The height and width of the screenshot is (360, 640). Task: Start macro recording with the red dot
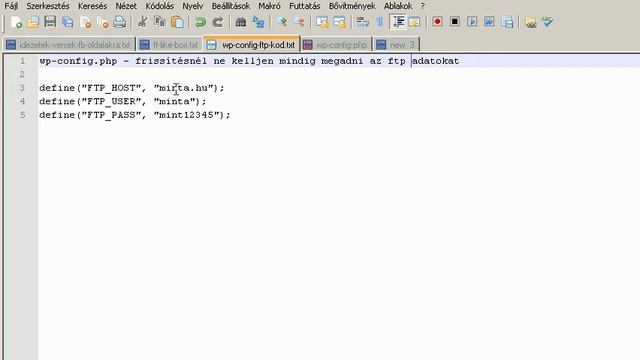tap(437, 22)
